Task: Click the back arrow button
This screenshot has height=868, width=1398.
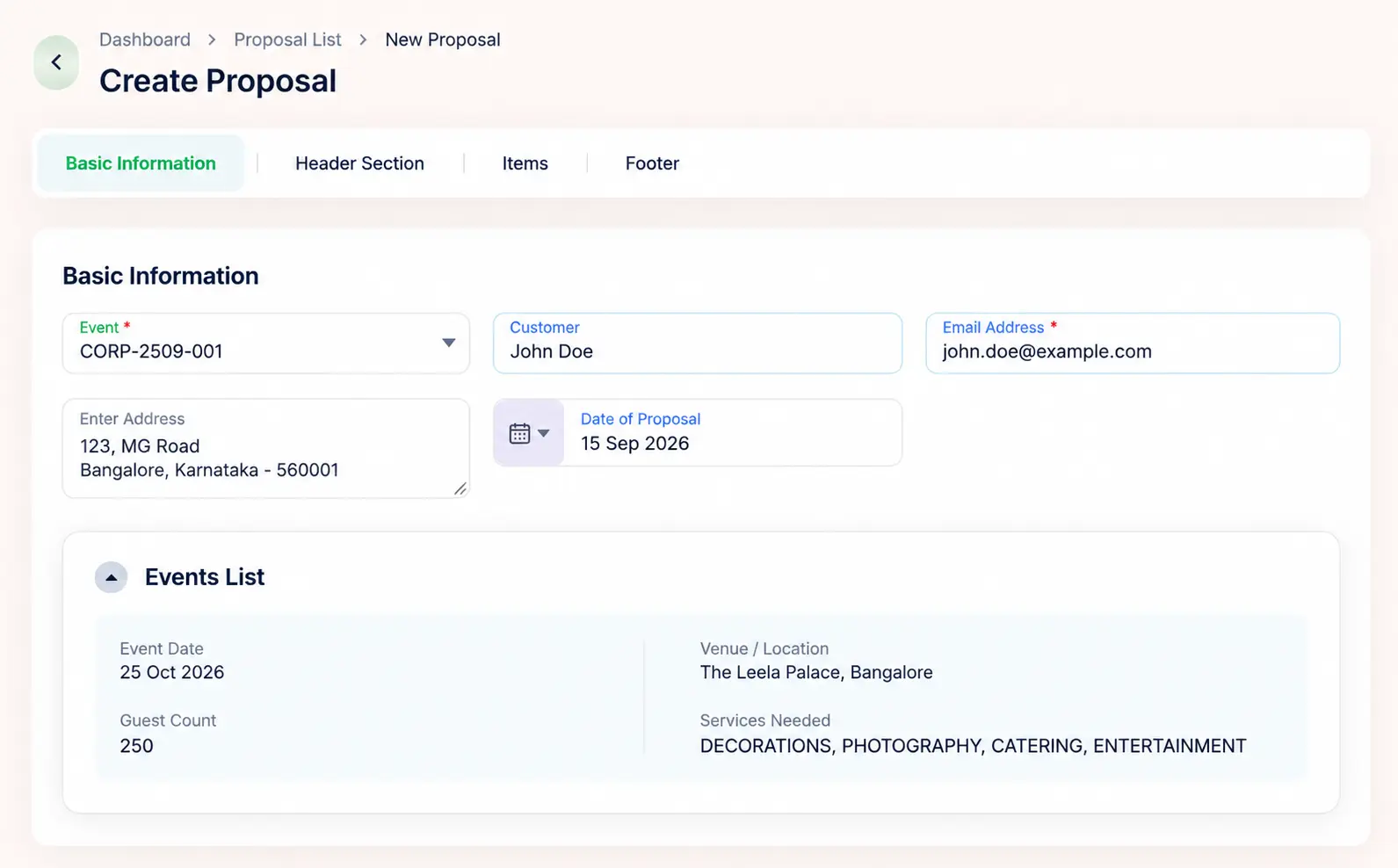Action: pos(56,62)
